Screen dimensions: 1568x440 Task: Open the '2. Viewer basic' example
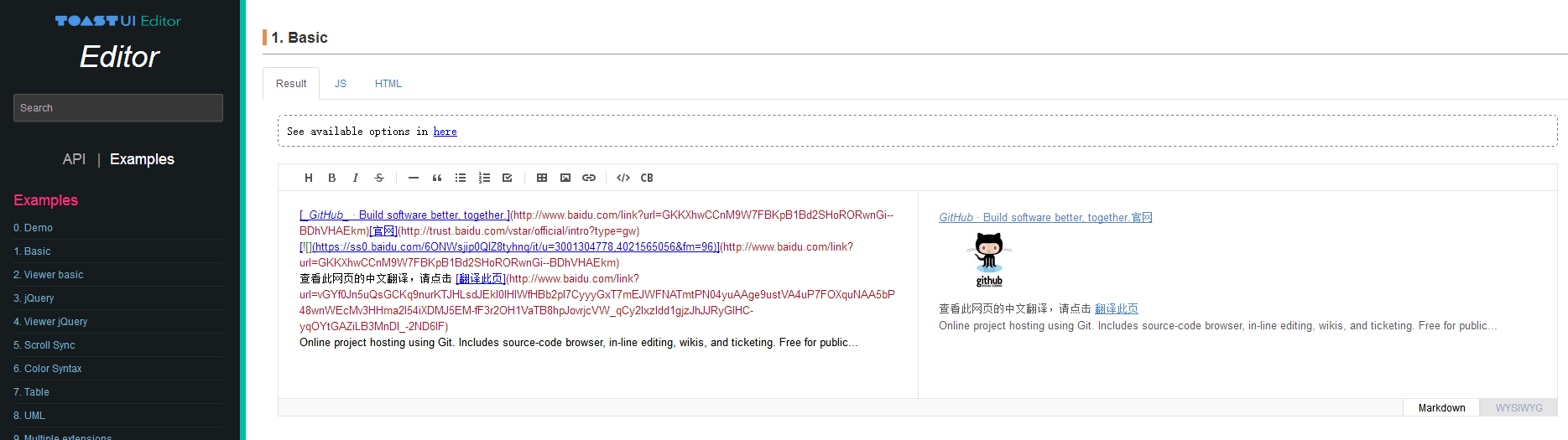click(49, 275)
